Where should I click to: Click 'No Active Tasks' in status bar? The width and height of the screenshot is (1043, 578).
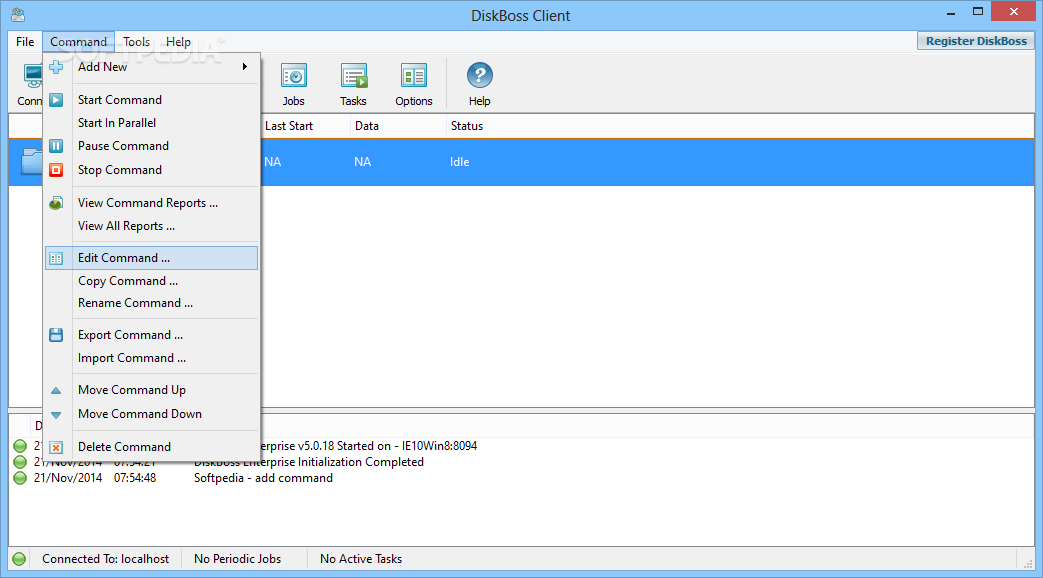pos(361,559)
